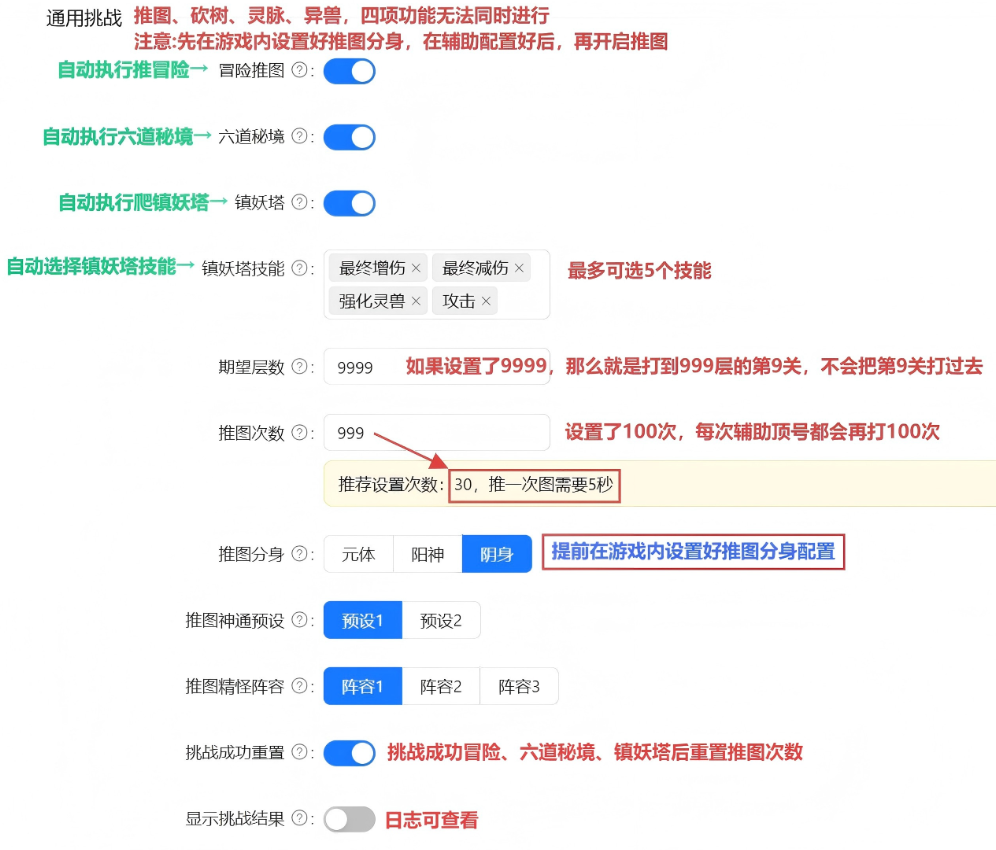Click help icon next to 镇妖塔技能
The image size is (996, 850).
pyautogui.click(x=298, y=268)
